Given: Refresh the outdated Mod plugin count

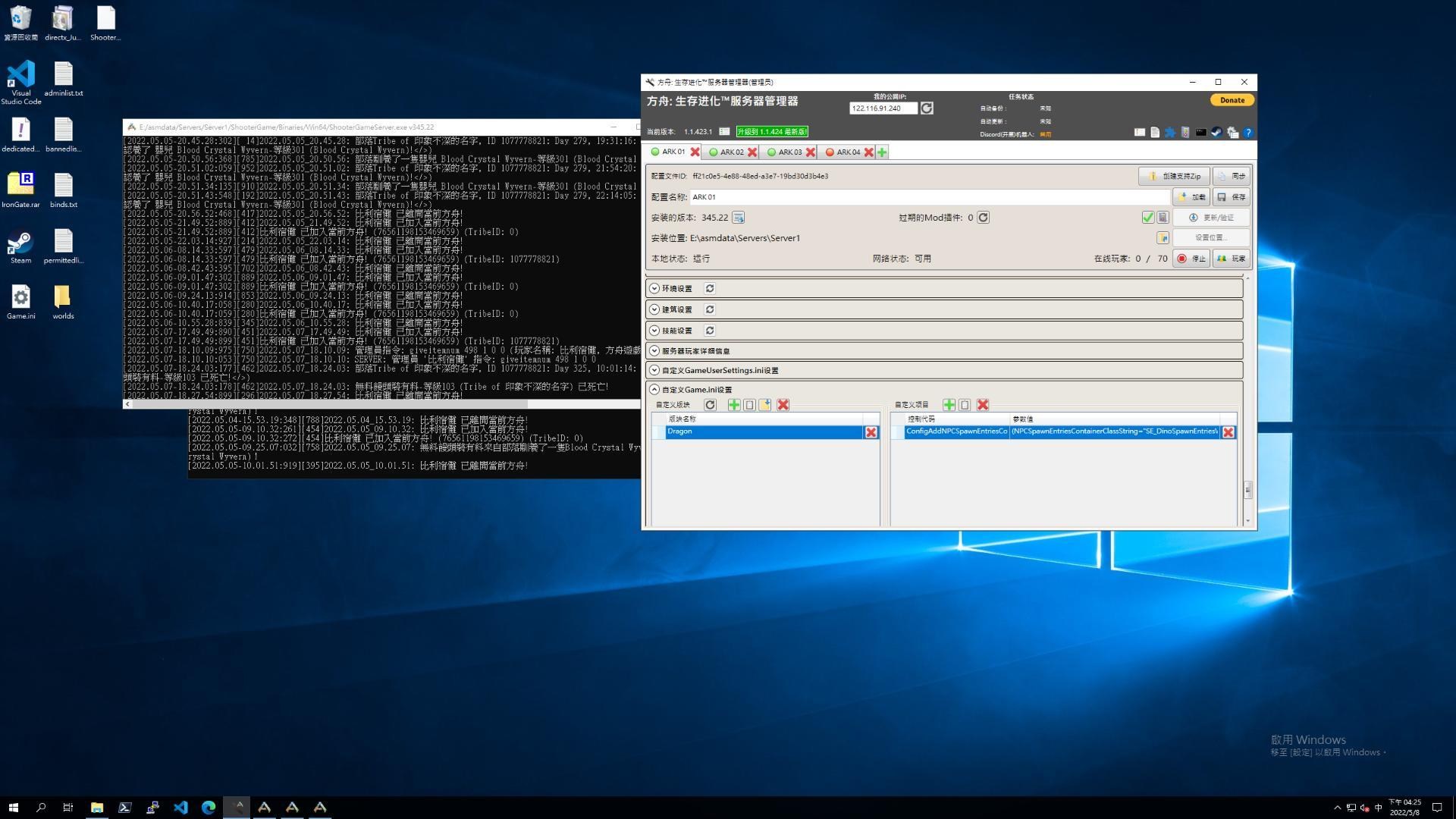Looking at the screenshot, I should 983,218.
